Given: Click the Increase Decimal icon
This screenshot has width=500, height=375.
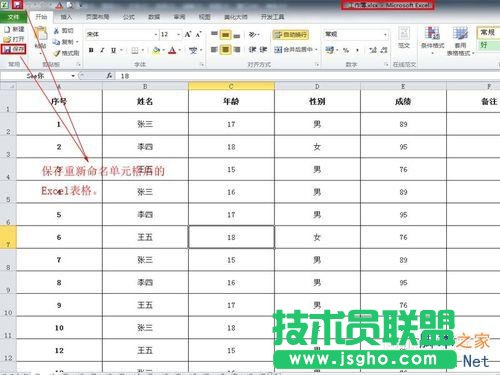Looking at the screenshot, I should pyautogui.click(x=373, y=50).
